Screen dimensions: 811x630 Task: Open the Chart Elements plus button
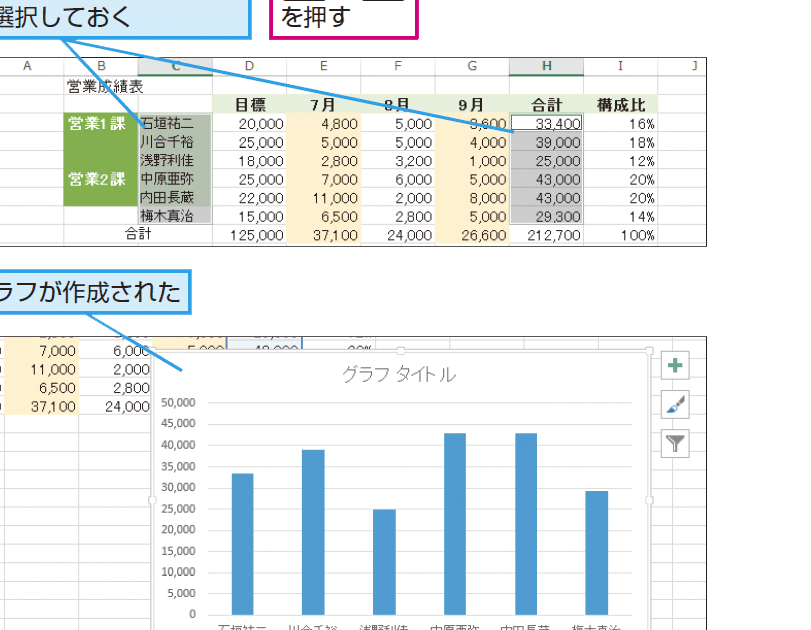[676, 366]
